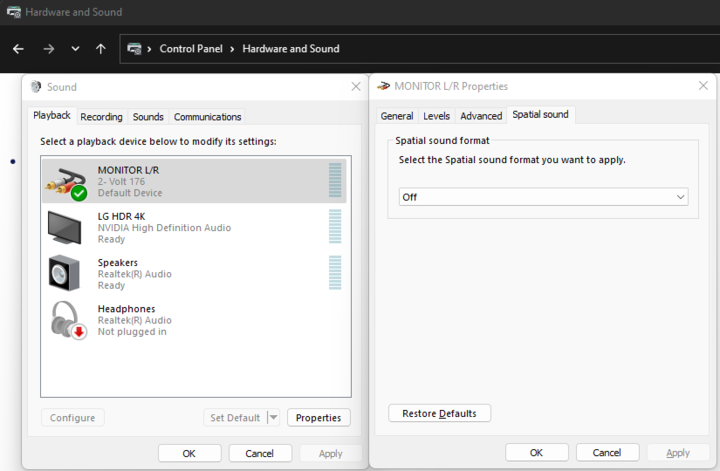Screen dimensions: 720x471
Task: Select the MONITOR L/R device icon
Action: (67, 182)
